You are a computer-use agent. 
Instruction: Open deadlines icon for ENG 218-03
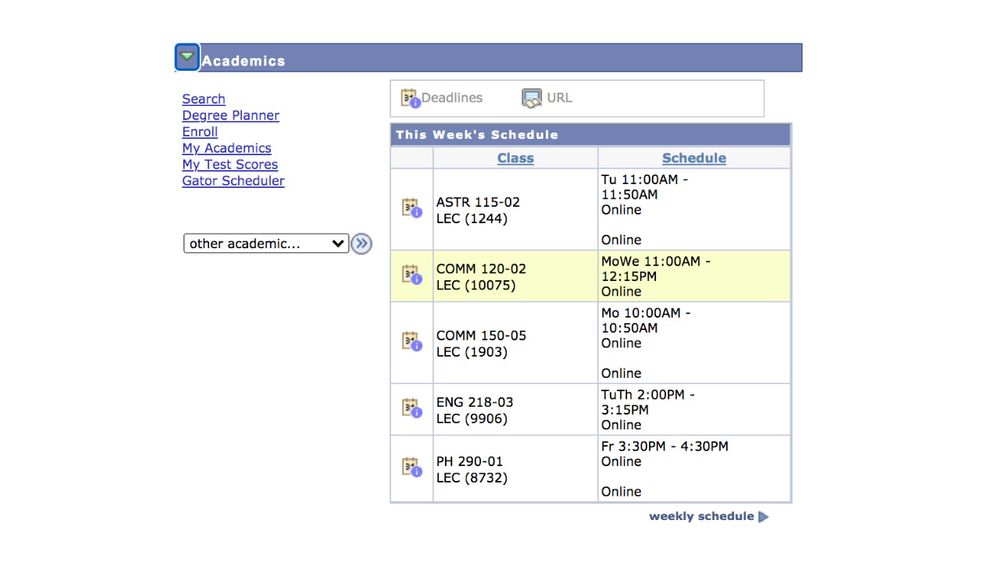pos(411,408)
